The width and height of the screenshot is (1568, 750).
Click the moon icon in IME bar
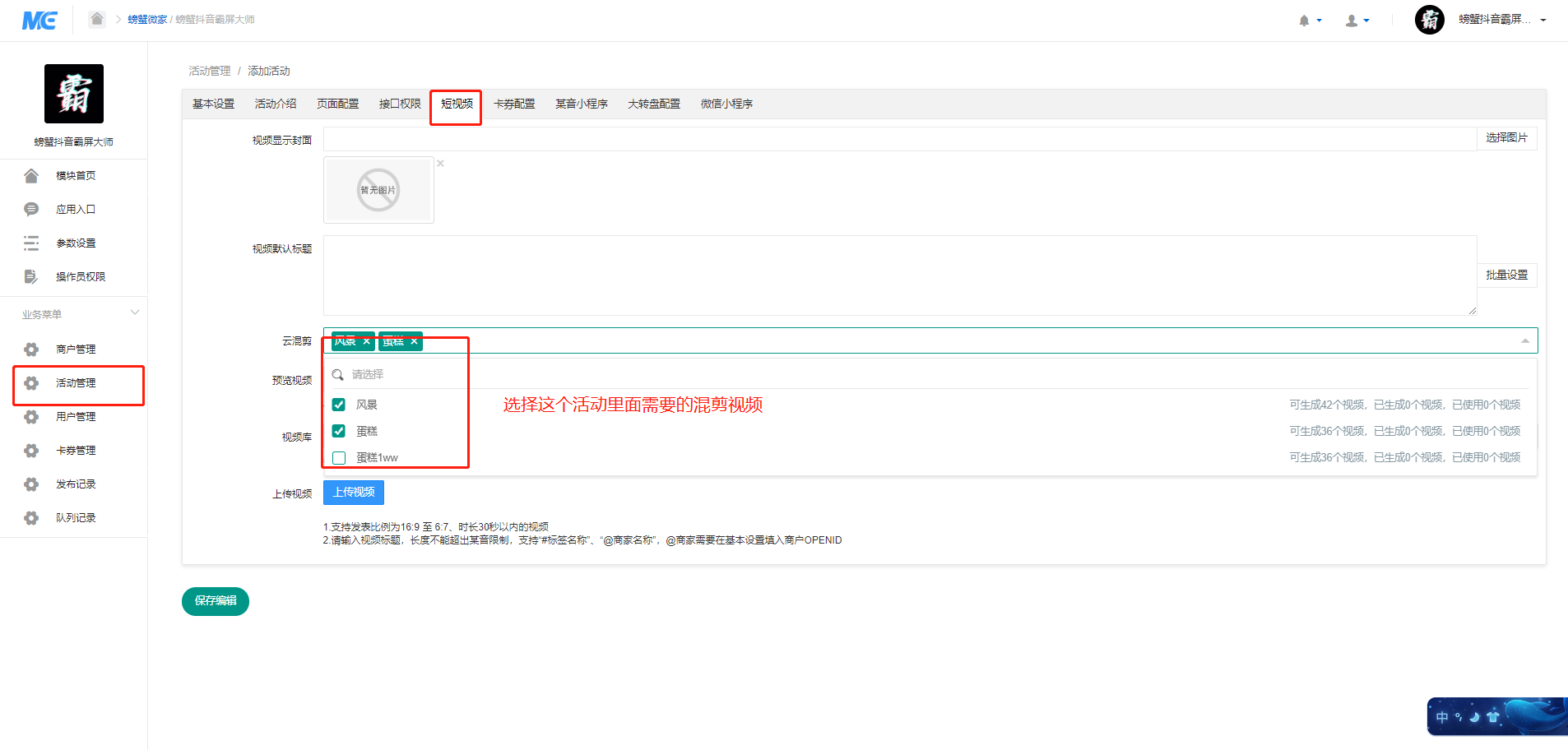(x=1475, y=717)
